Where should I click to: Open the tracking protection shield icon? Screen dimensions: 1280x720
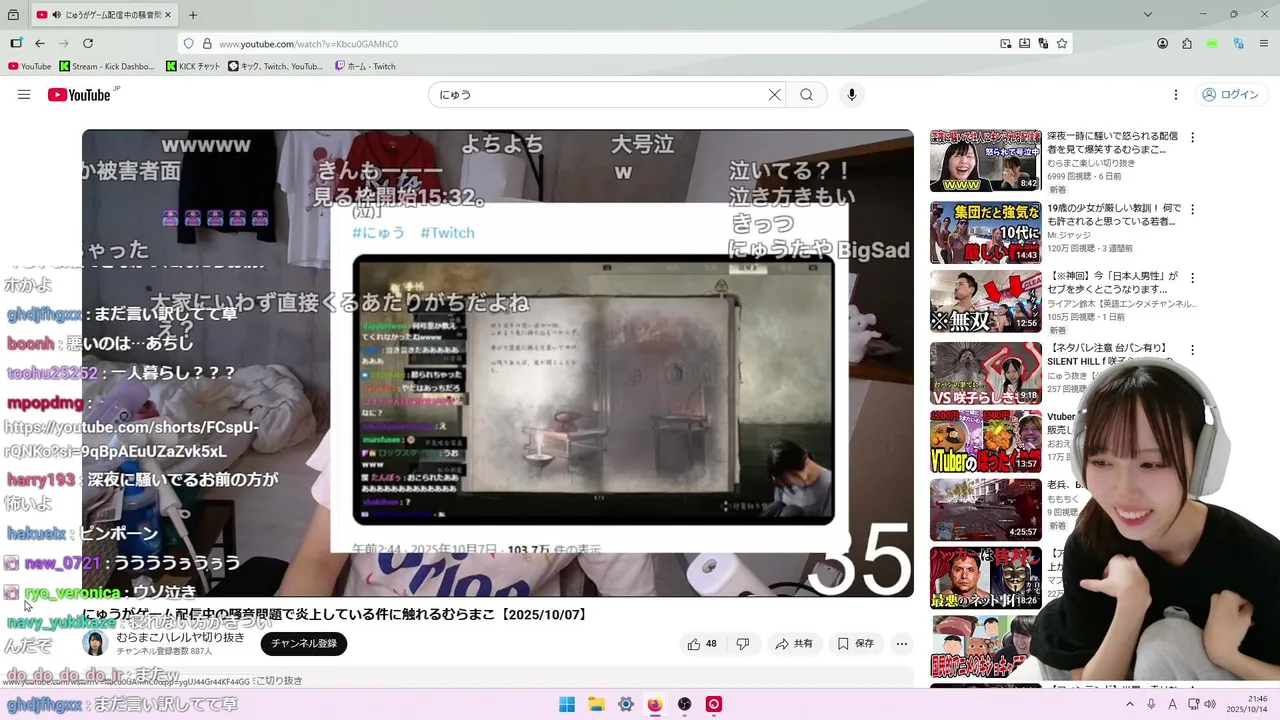pos(189,44)
